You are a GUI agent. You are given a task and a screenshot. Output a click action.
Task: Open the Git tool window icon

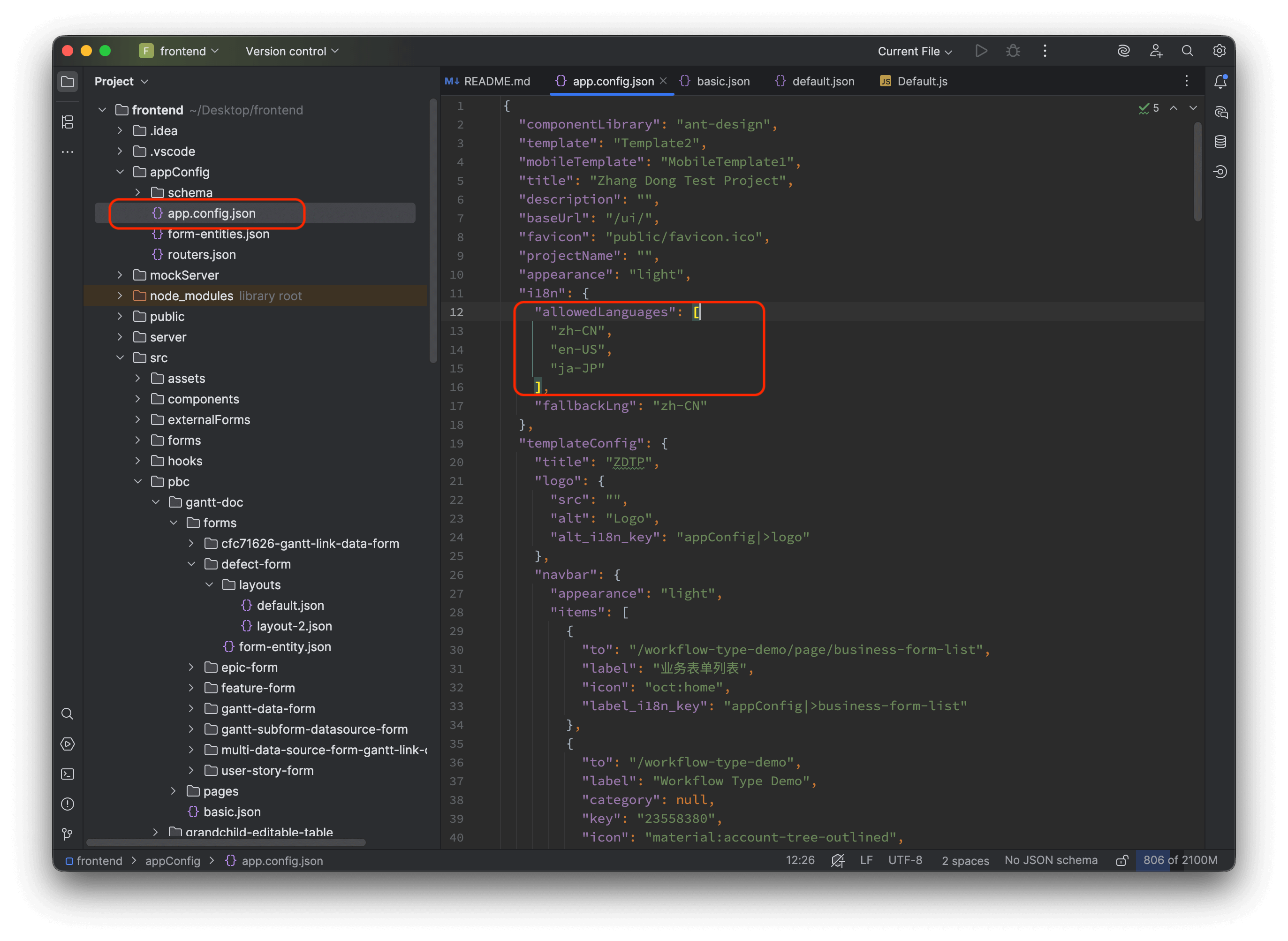(67, 835)
